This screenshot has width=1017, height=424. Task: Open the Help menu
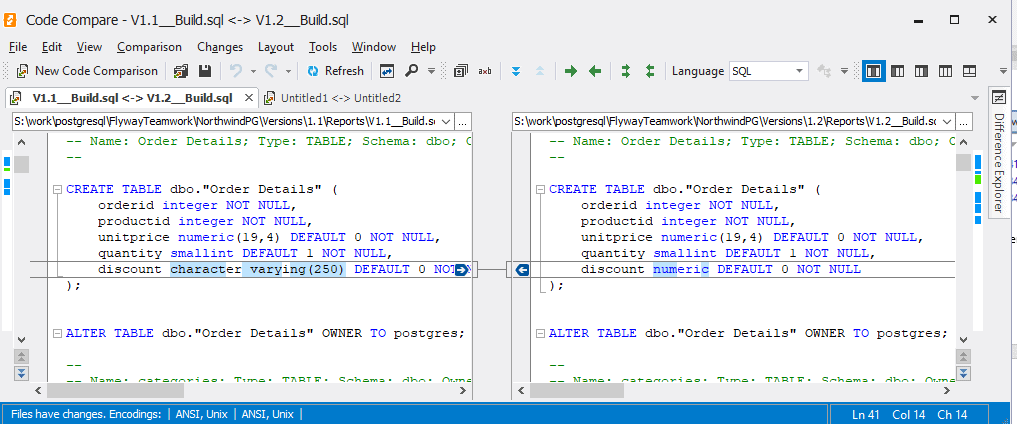[423, 47]
